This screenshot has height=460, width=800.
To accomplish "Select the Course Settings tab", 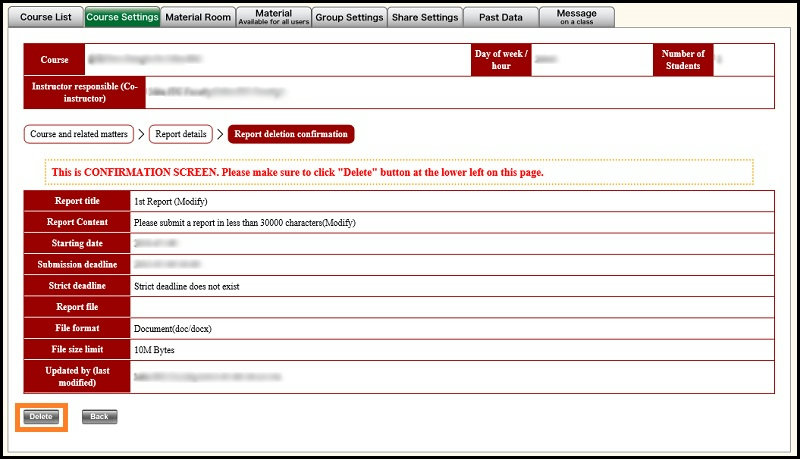I will pyautogui.click(x=122, y=16).
